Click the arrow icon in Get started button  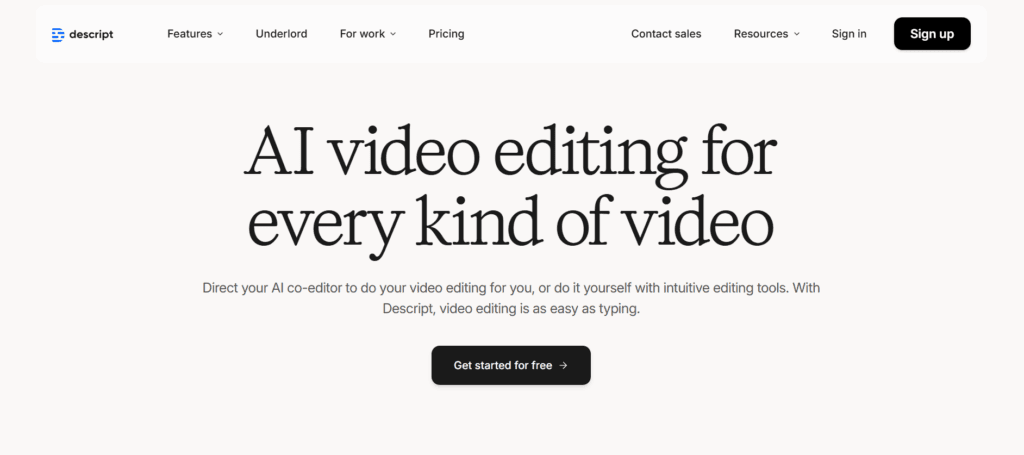point(564,365)
